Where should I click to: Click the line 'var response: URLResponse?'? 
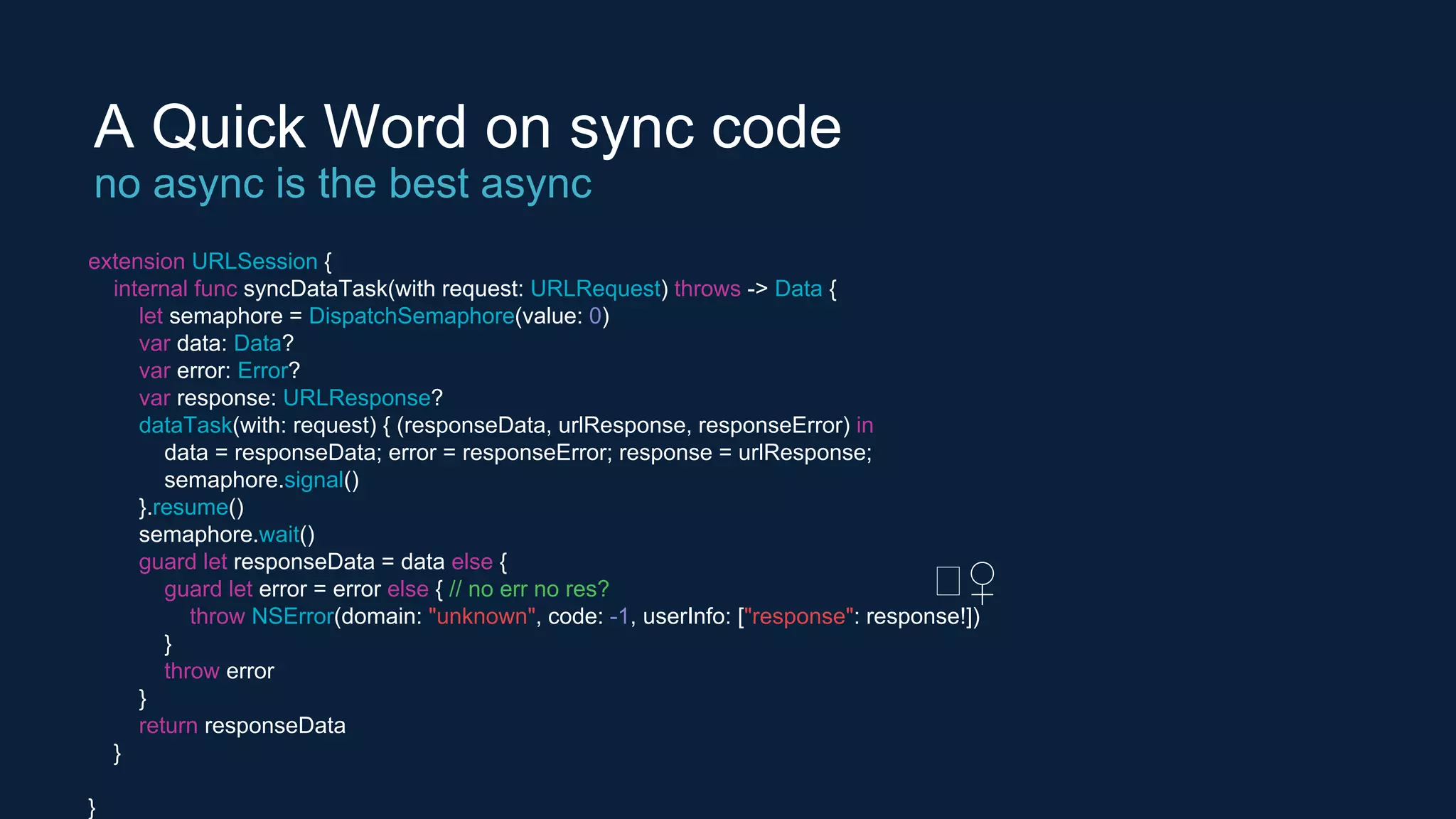[291, 398]
